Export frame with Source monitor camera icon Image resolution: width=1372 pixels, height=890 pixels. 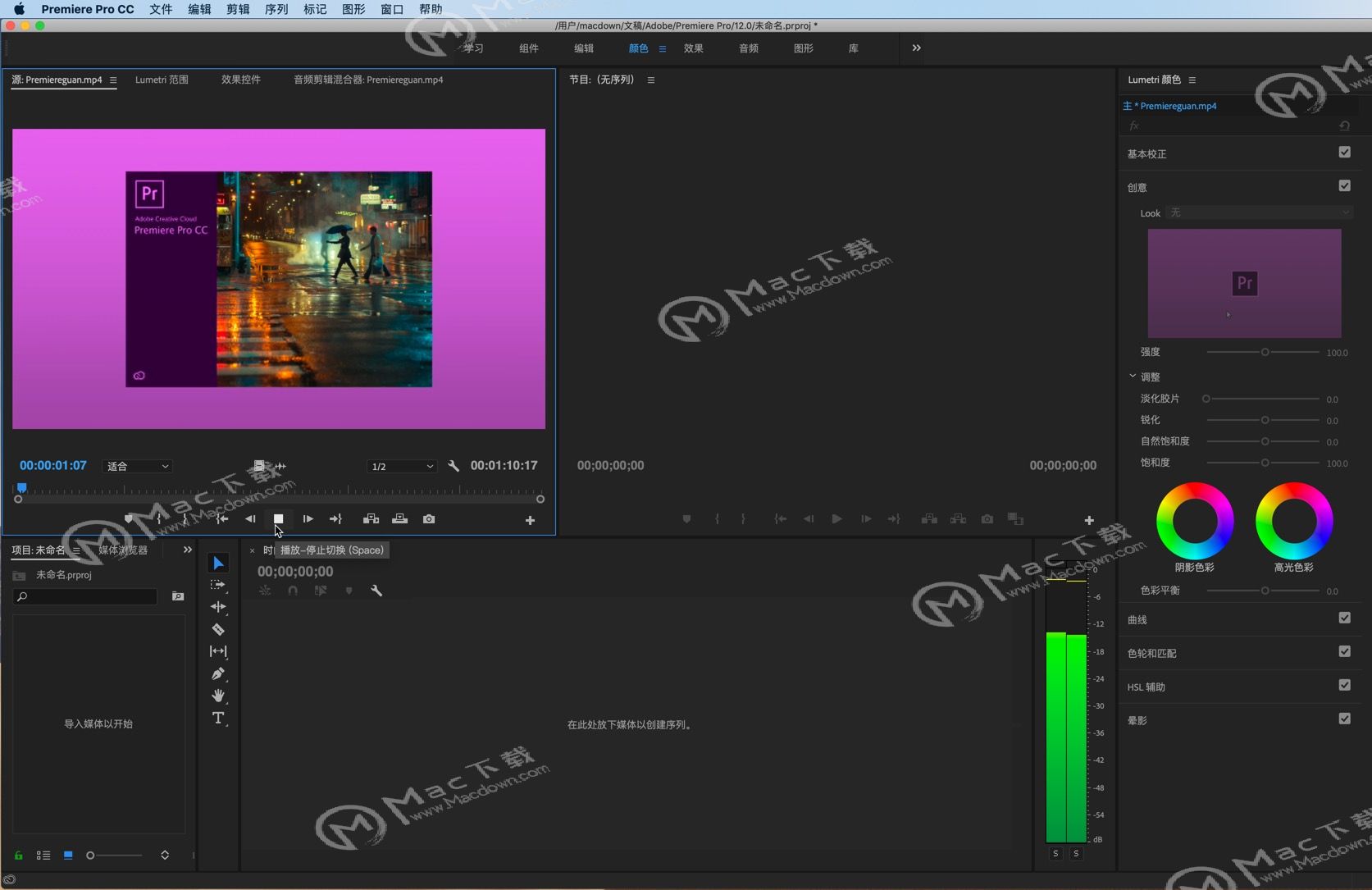[x=429, y=519]
